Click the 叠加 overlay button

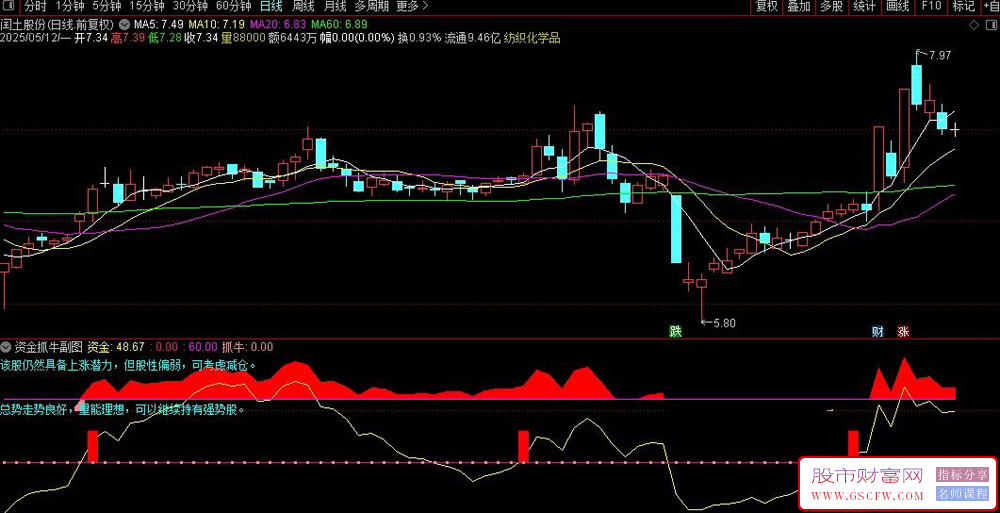click(798, 6)
